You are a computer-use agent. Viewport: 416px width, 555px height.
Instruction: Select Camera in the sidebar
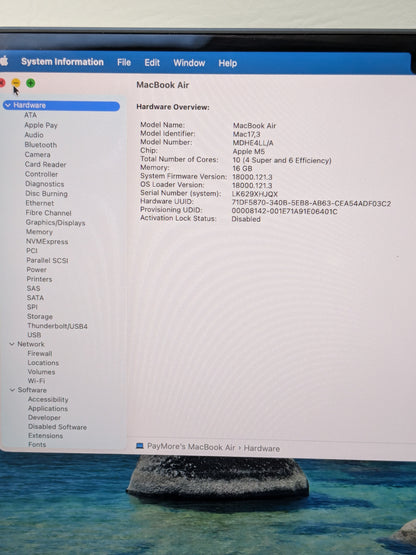point(38,155)
